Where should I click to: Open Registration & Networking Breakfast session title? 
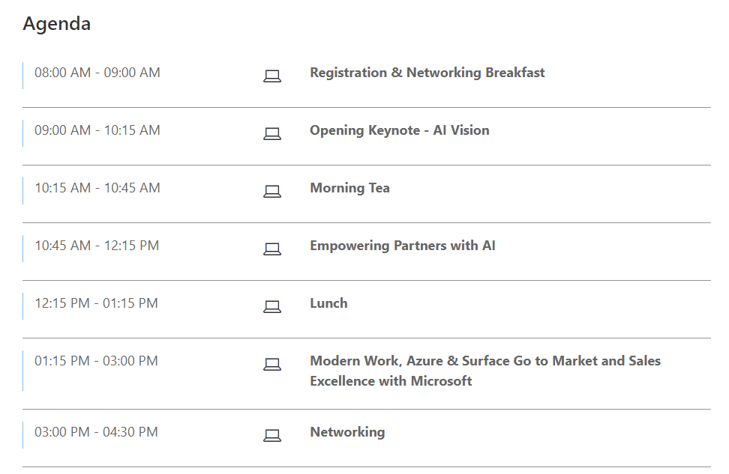click(427, 72)
